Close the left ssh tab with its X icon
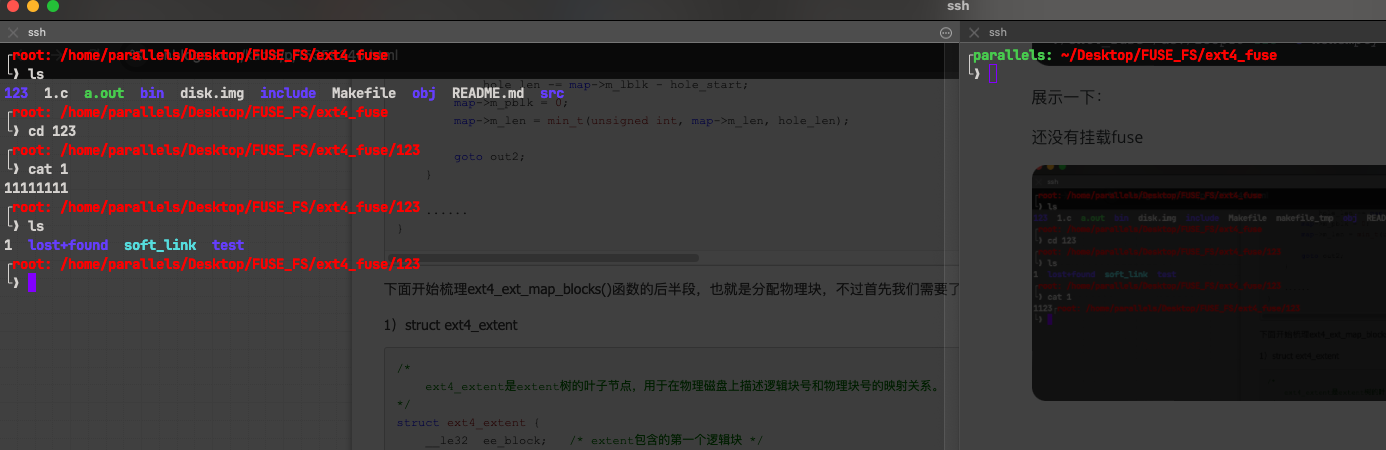This screenshot has width=1386, height=450. 11,33
